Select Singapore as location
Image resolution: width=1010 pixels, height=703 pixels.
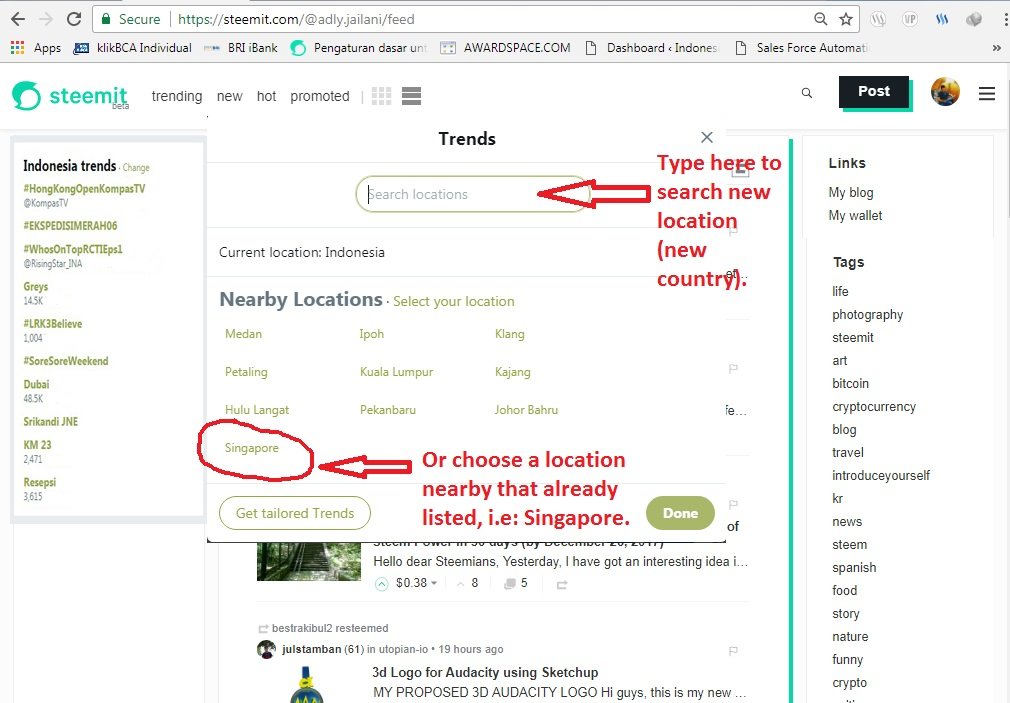point(252,448)
